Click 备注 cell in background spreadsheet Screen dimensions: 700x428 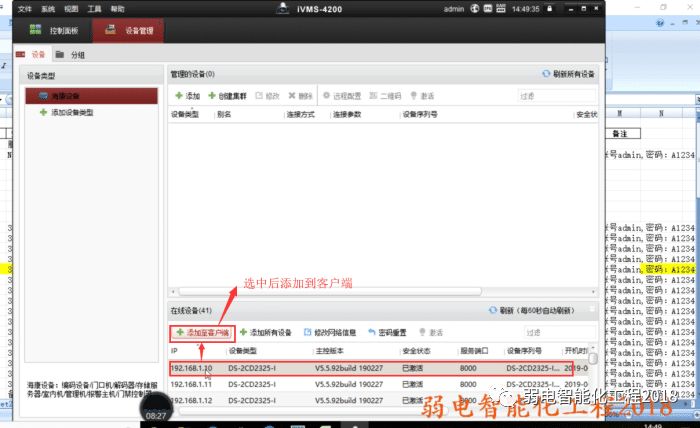[623, 133]
